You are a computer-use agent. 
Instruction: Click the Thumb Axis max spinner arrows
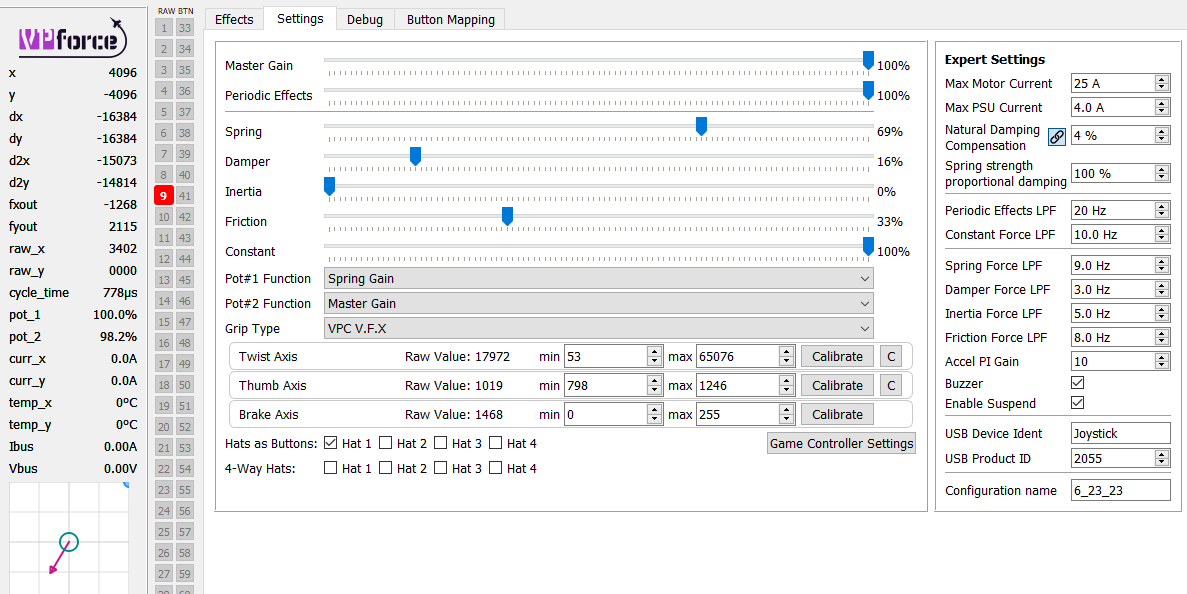[787, 385]
